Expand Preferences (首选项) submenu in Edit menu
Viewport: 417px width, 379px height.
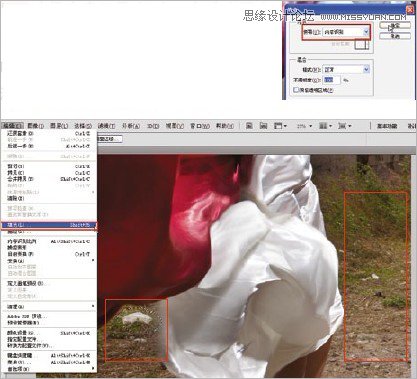click(49, 369)
